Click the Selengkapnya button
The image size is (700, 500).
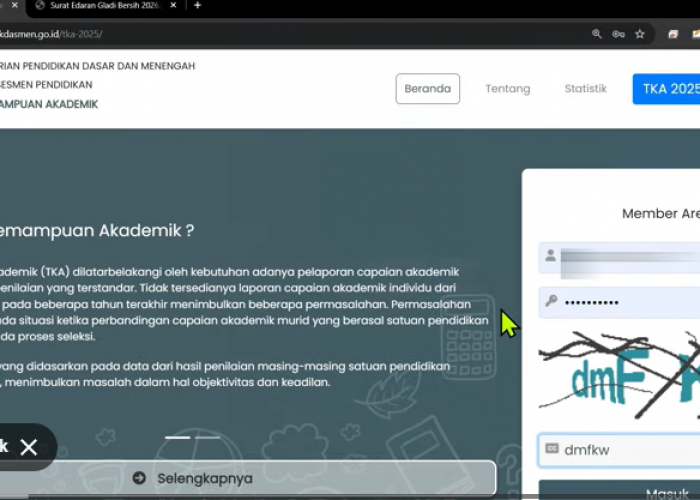pyautogui.click(x=248, y=478)
